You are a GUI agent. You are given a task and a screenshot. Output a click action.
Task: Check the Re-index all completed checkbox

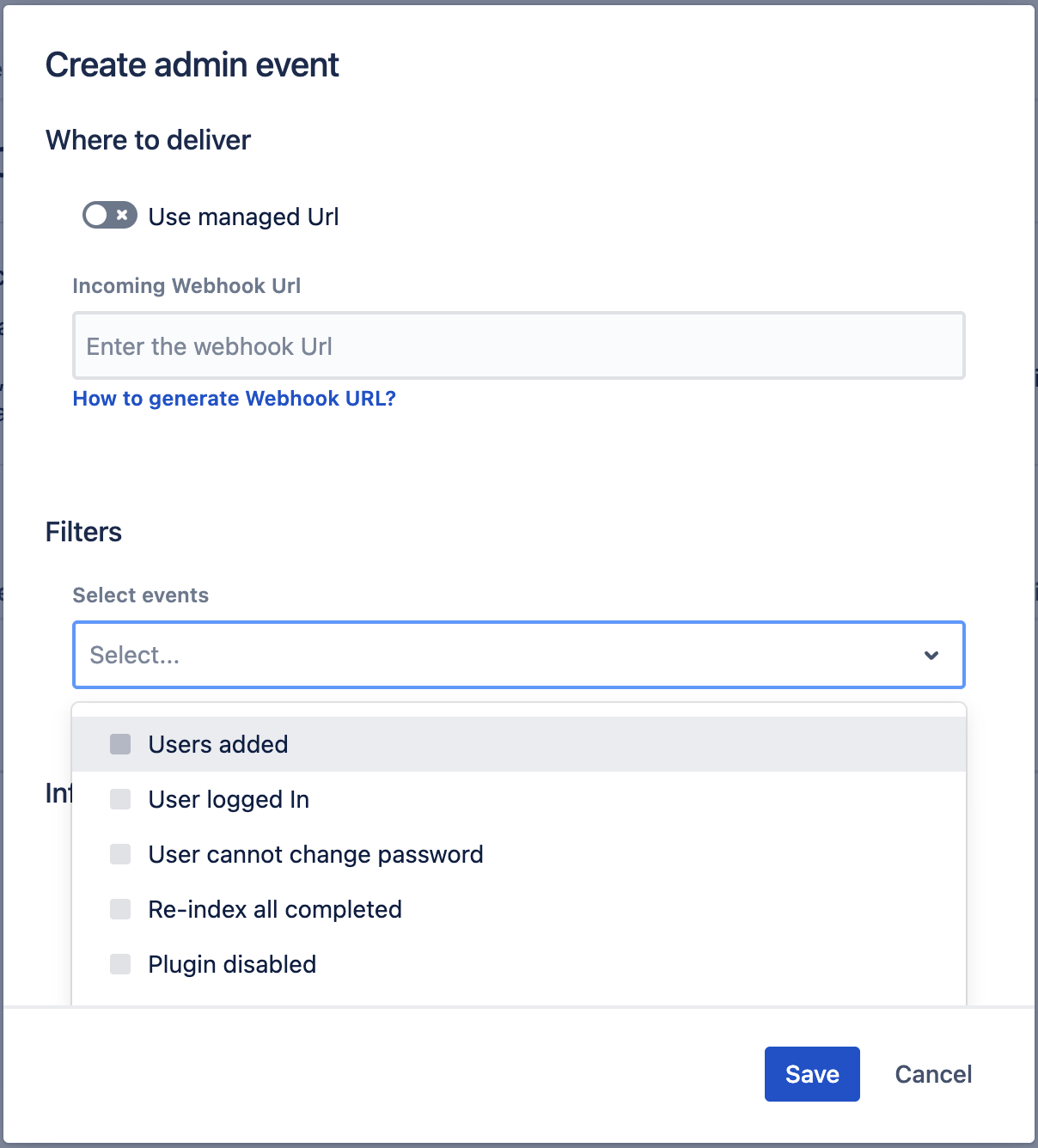coord(120,909)
